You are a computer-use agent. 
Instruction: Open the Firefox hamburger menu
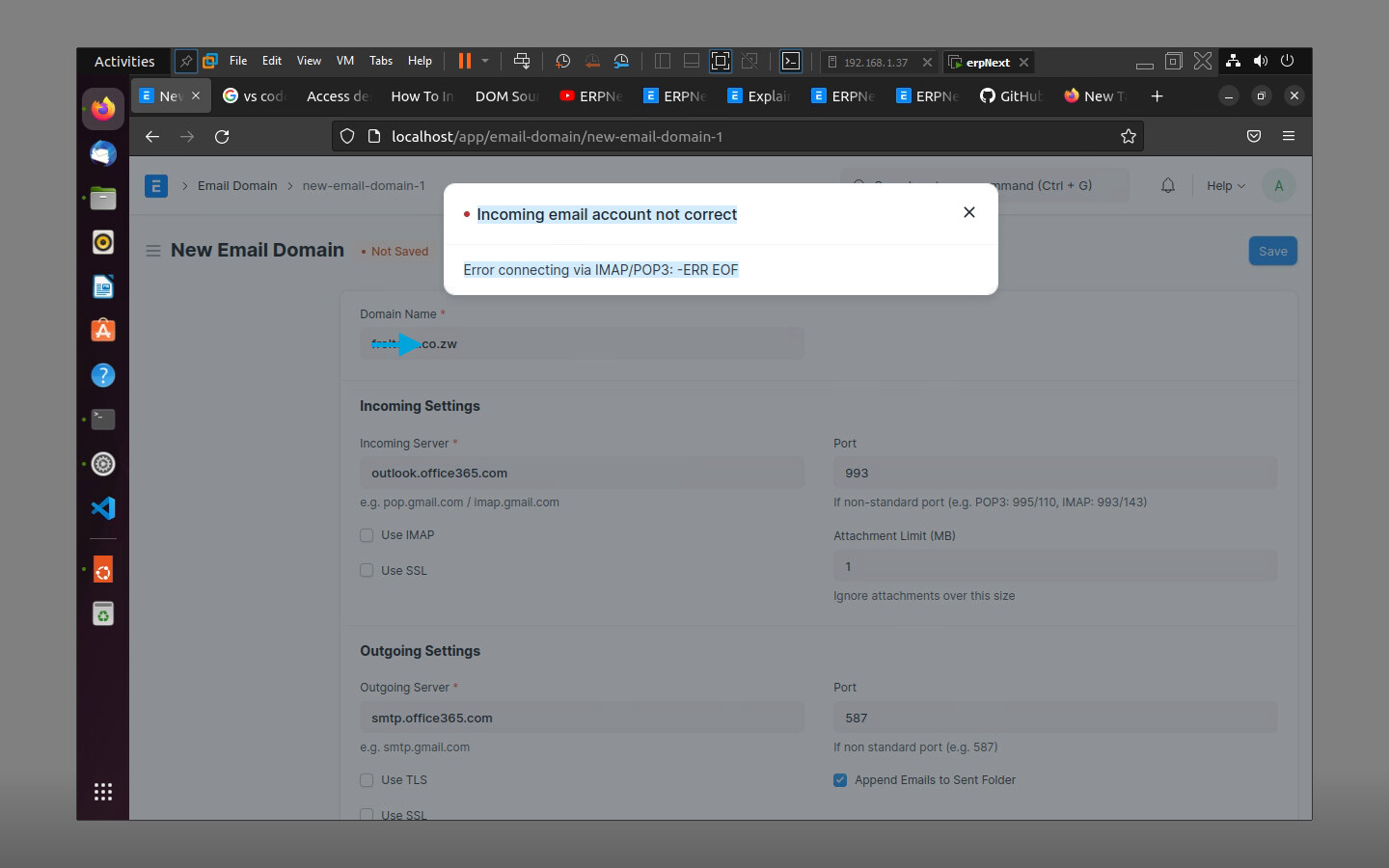point(1289,137)
